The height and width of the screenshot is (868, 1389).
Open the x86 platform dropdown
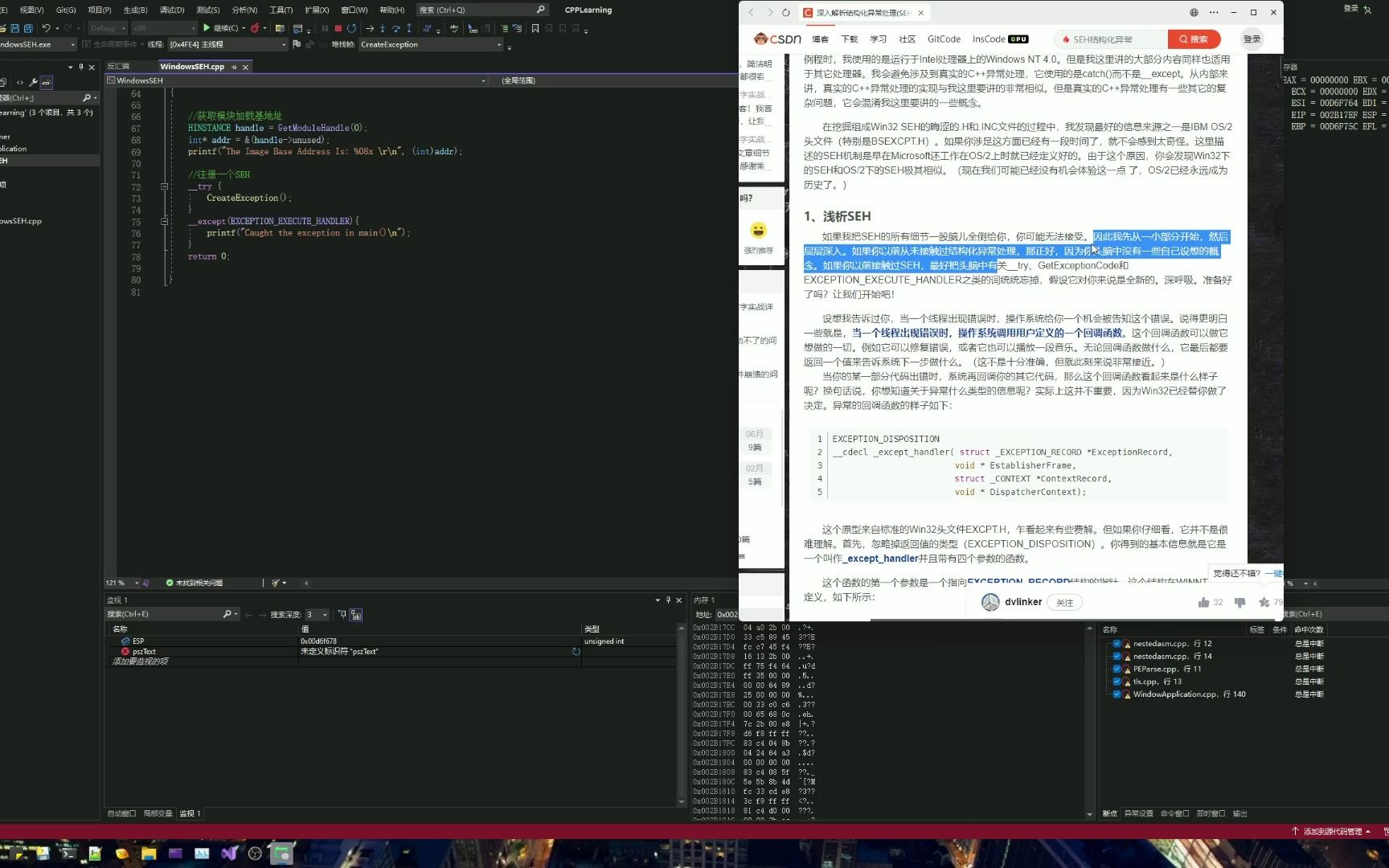pos(164,28)
